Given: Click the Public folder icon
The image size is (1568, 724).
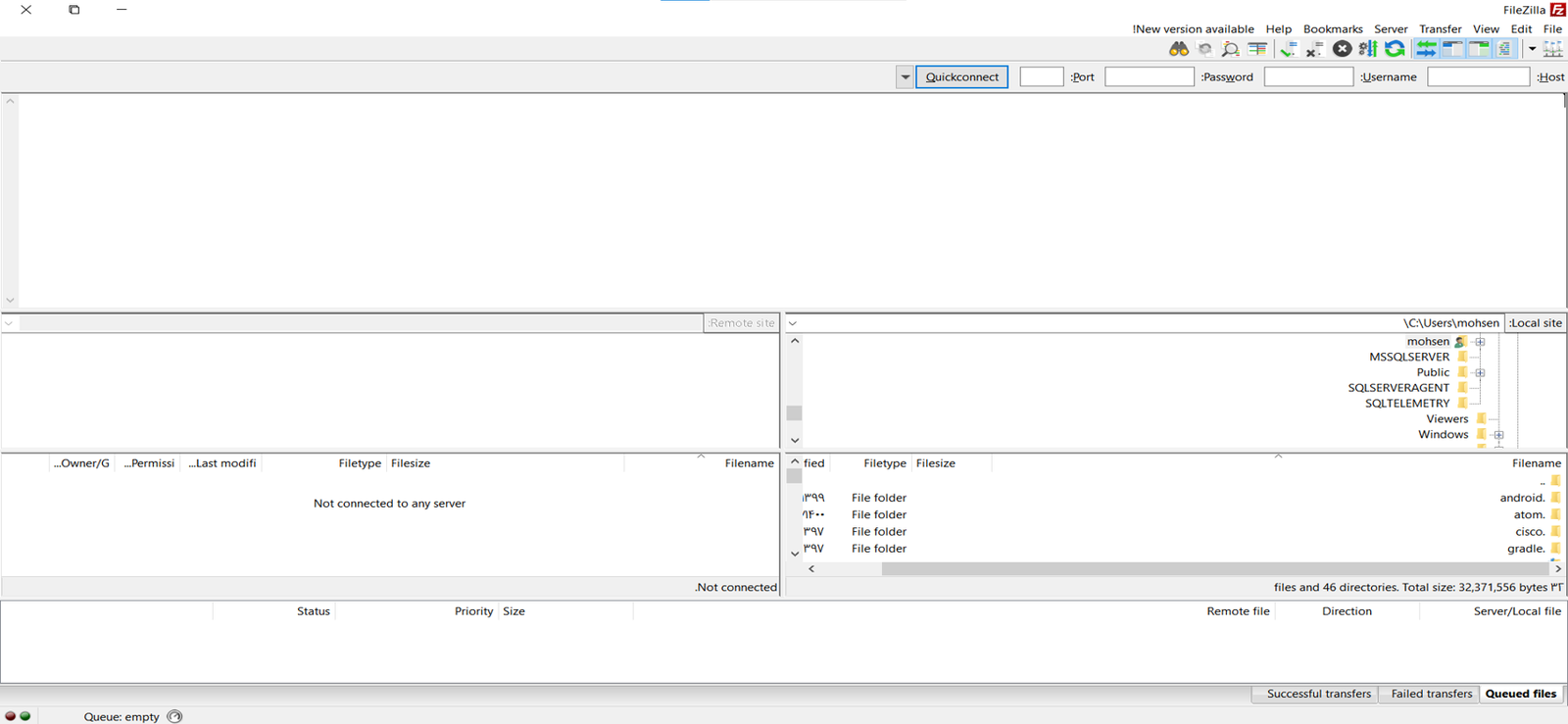Looking at the screenshot, I should (1462, 372).
